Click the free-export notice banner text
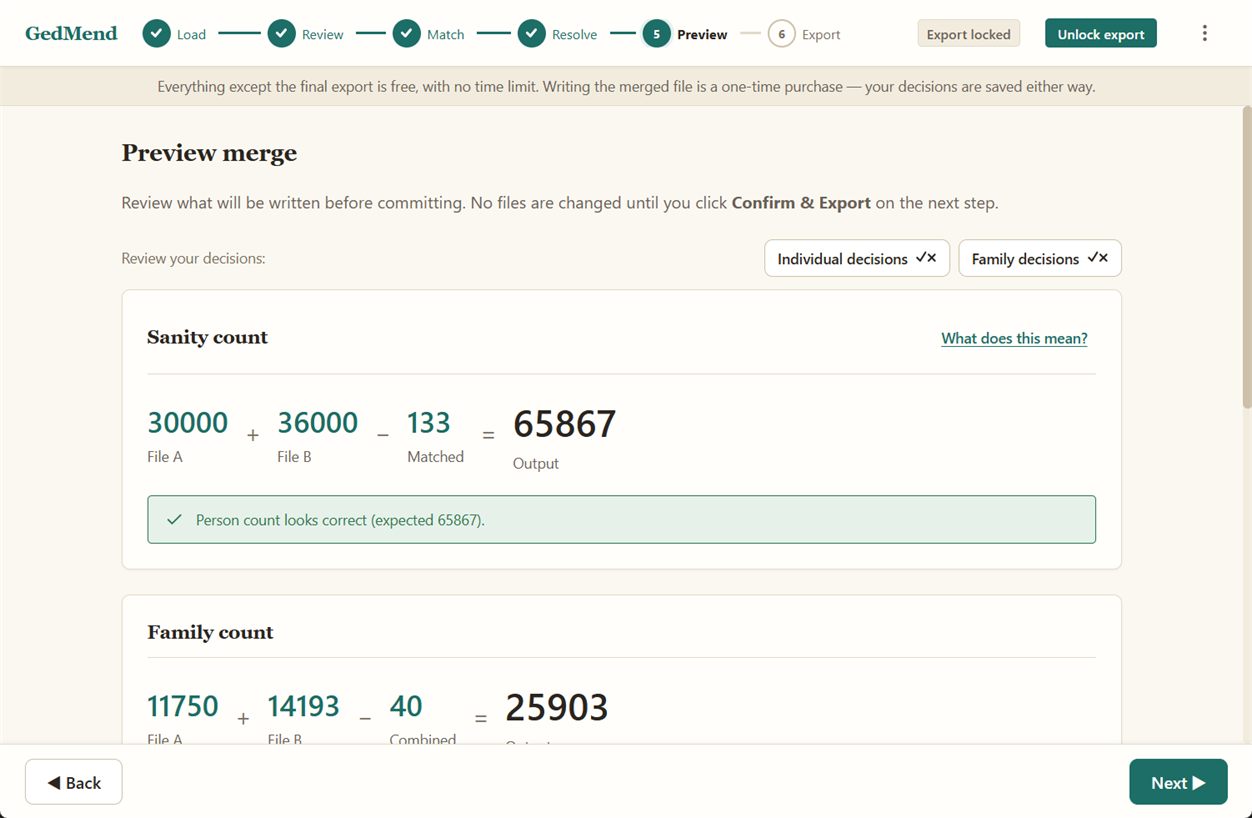Image resolution: width=1252 pixels, height=818 pixels. click(x=626, y=87)
